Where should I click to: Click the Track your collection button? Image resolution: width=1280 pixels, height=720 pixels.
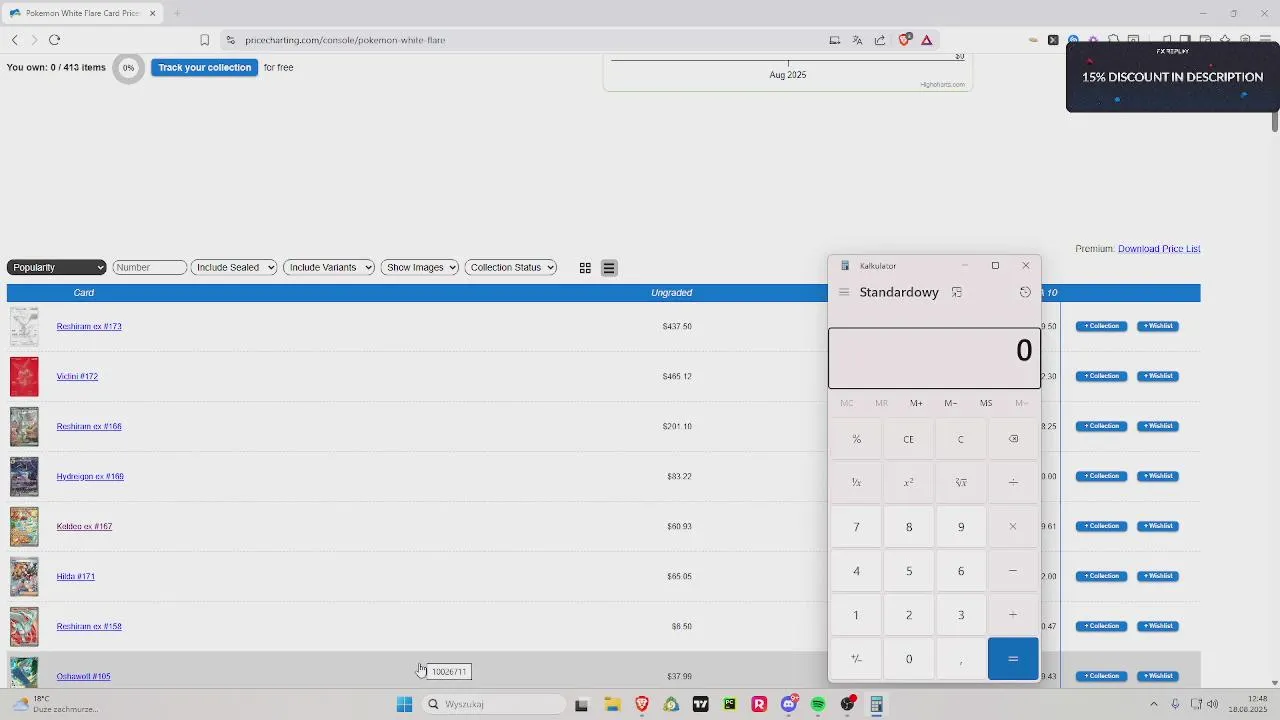tap(204, 67)
